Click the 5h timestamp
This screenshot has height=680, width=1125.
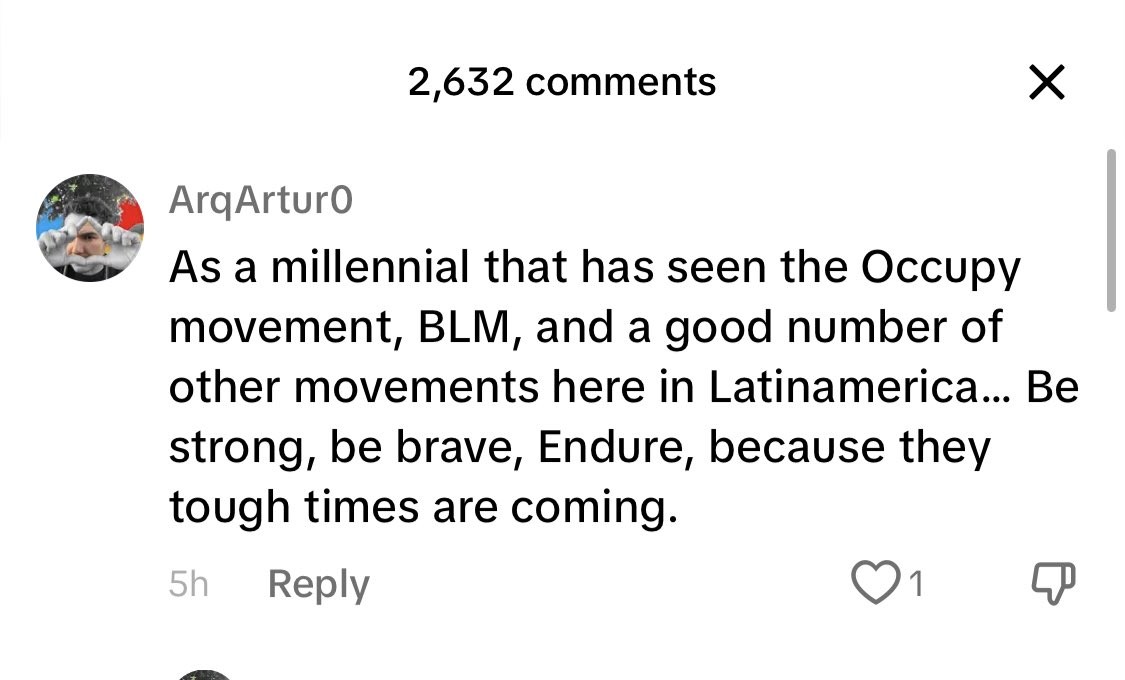point(188,584)
